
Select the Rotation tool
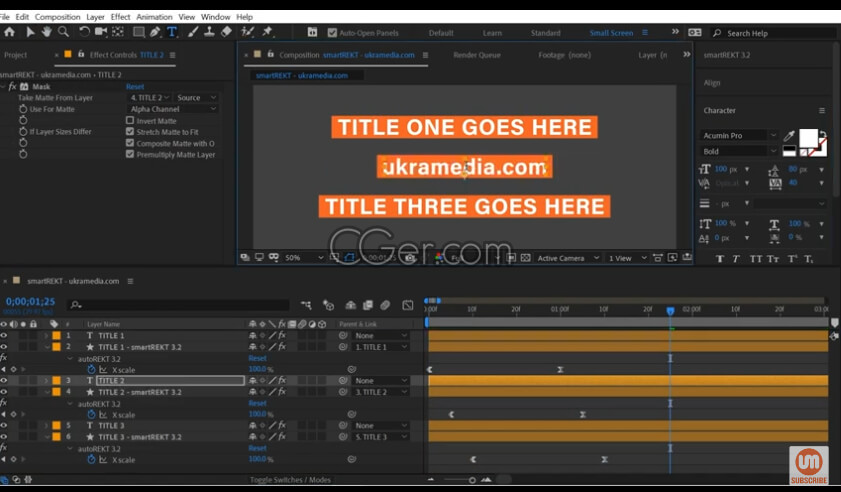[84, 32]
